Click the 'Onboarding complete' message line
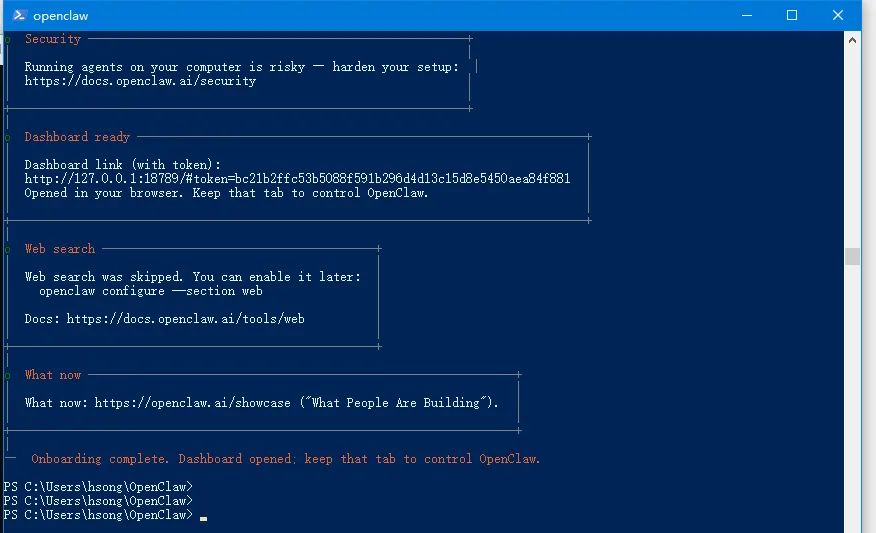Image resolution: width=876 pixels, height=533 pixels. click(x=285, y=459)
